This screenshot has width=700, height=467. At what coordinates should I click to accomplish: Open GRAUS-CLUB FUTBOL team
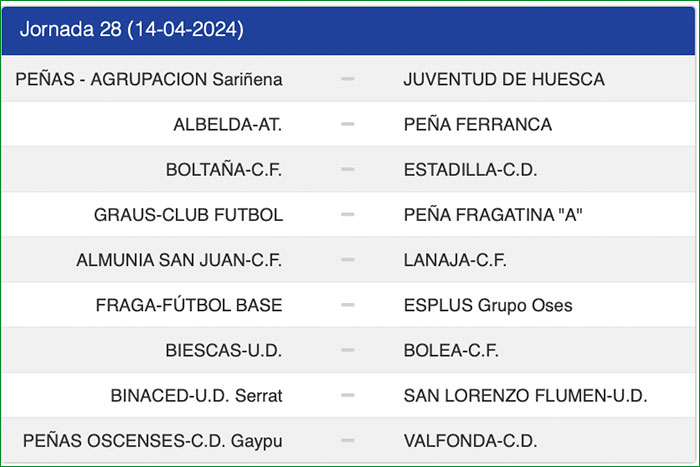tap(188, 215)
